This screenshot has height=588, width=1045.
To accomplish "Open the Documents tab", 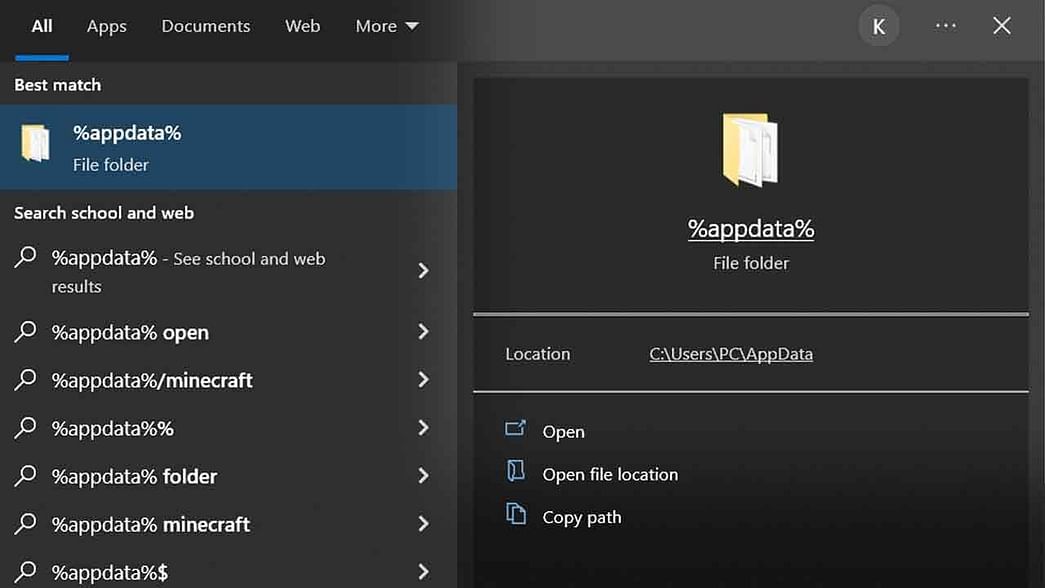I will pos(206,26).
